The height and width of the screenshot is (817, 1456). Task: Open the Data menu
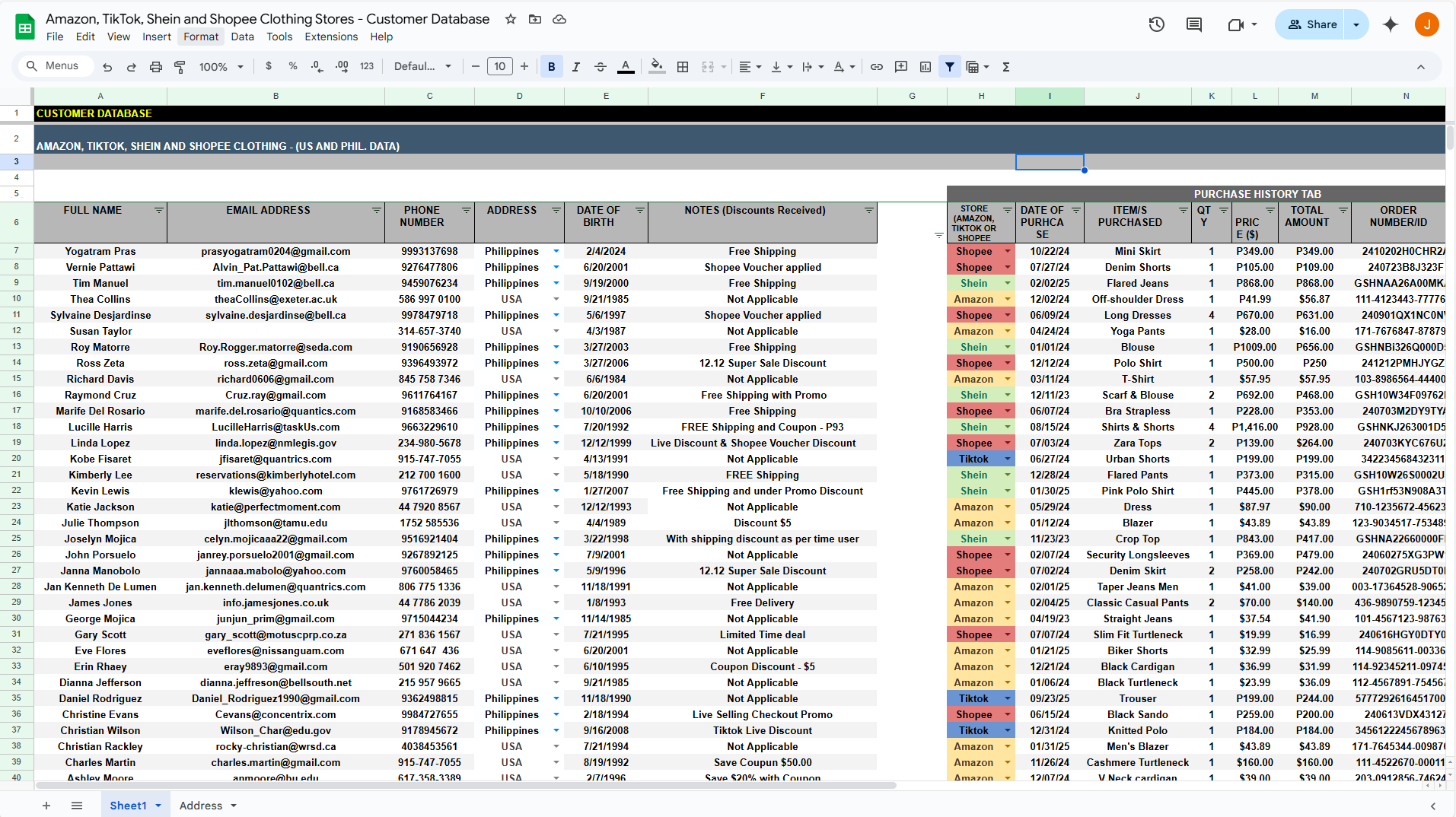243,37
